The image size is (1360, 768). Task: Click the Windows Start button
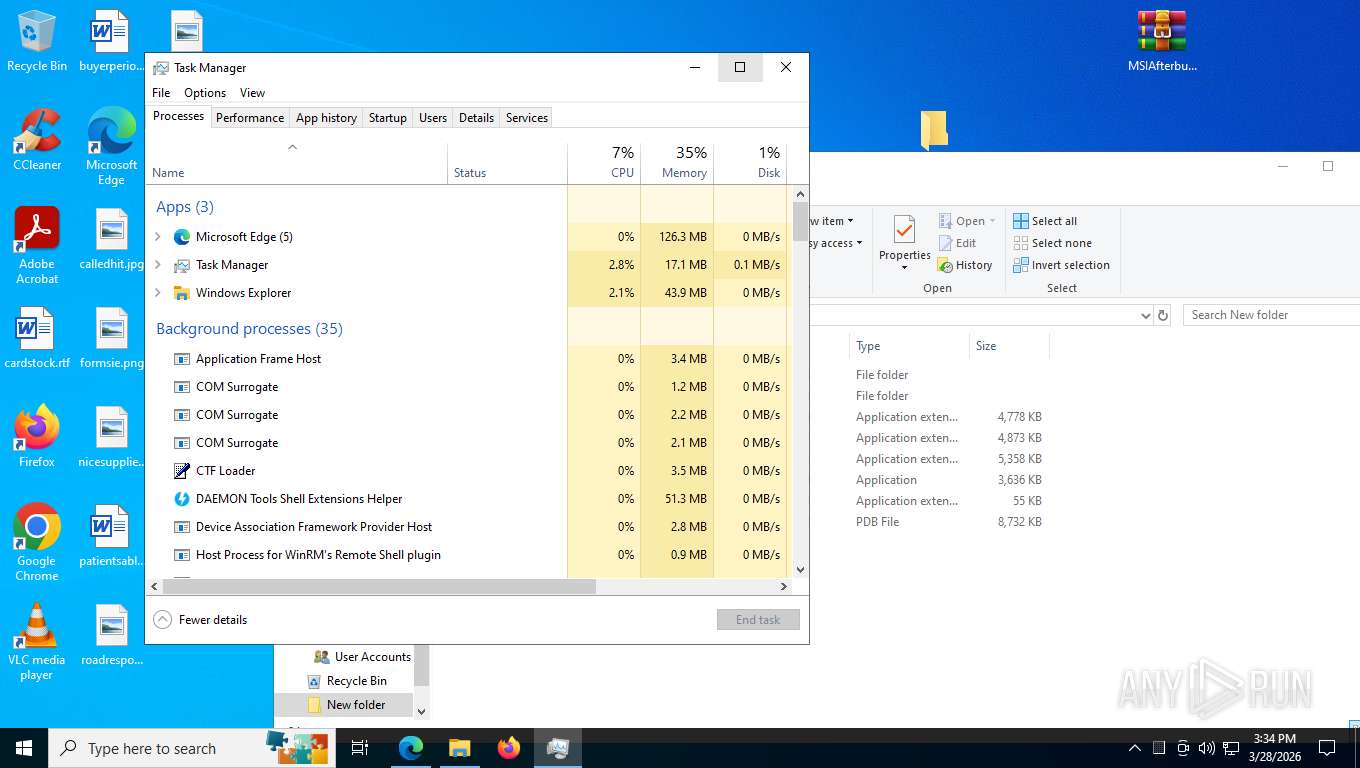(x=23, y=748)
